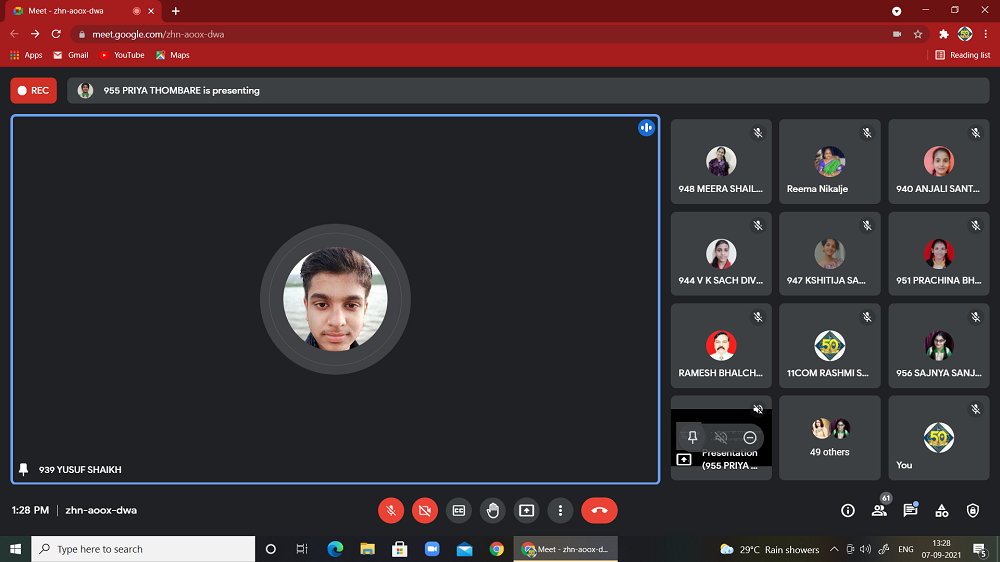
Task: Remove the Presentation tile with the minus icon
Action: point(750,438)
